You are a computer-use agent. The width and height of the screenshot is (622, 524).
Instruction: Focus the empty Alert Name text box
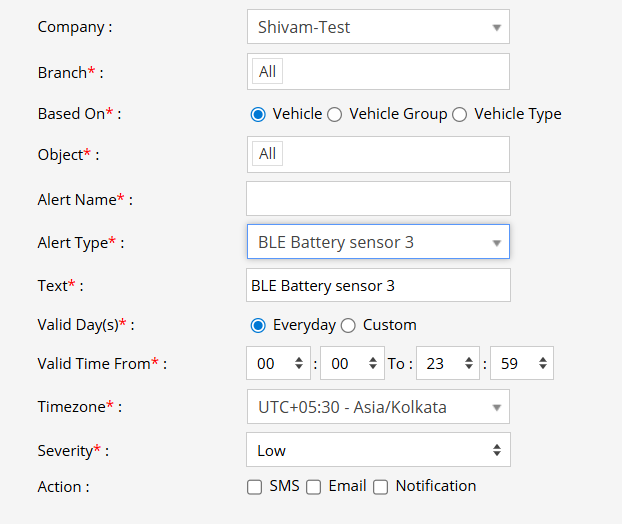(x=377, y=199)
